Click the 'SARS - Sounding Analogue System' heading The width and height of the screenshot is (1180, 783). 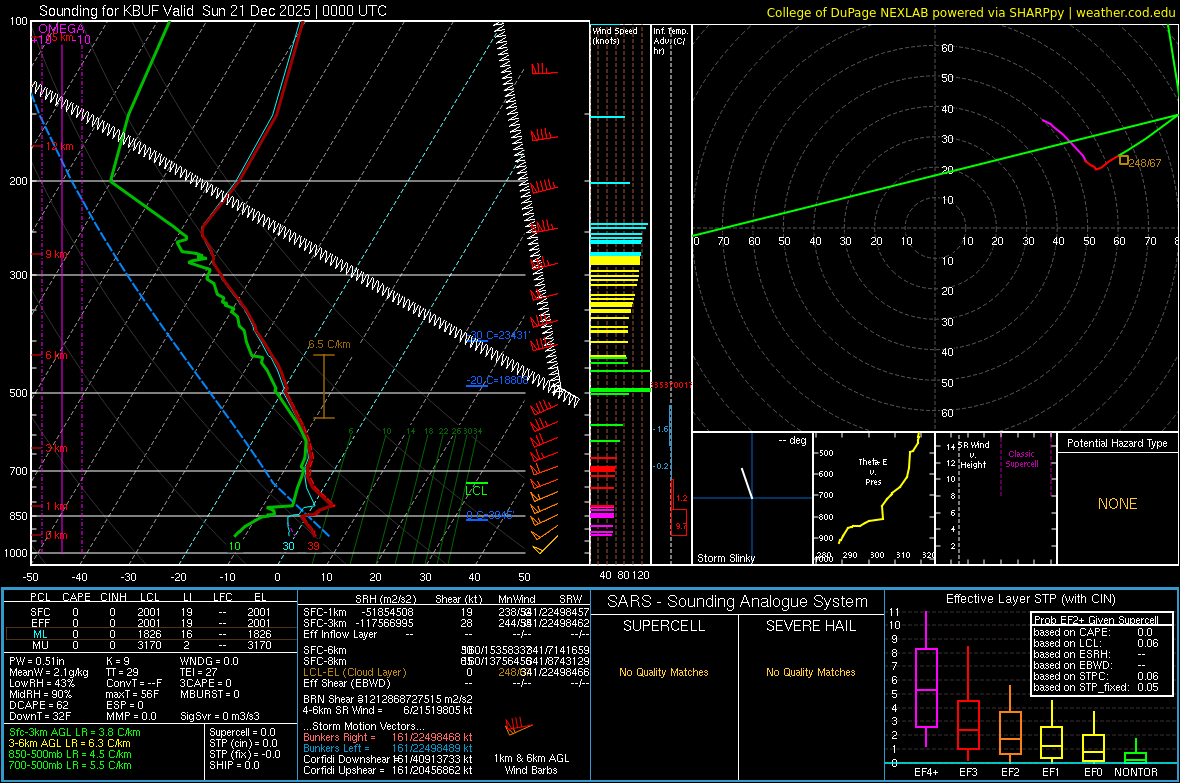point(737,602)
